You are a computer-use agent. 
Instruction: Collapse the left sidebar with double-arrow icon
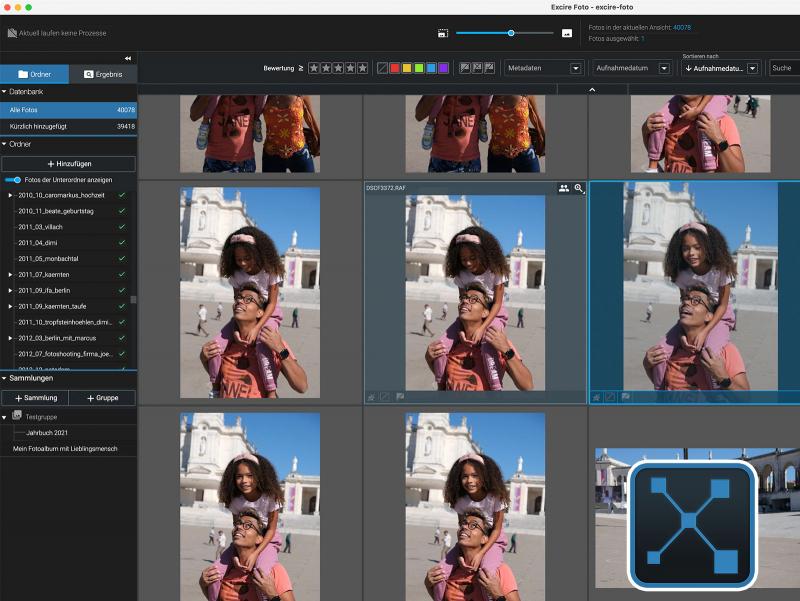tap(128, 59)
